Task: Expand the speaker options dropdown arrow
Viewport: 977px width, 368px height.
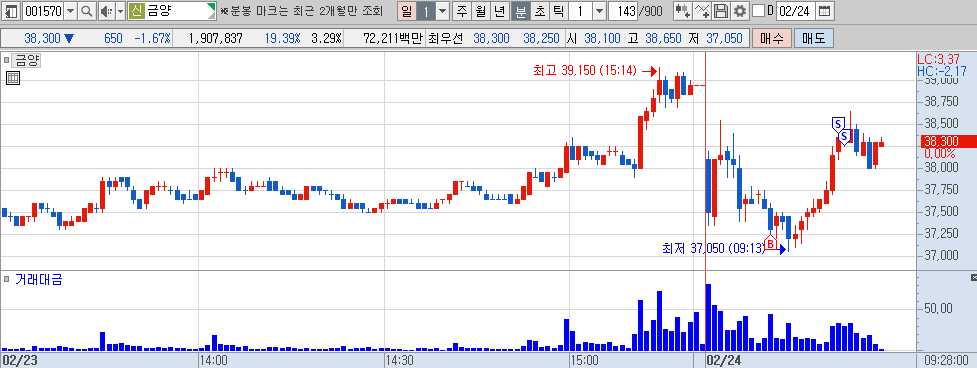Action: coord(120,11)
